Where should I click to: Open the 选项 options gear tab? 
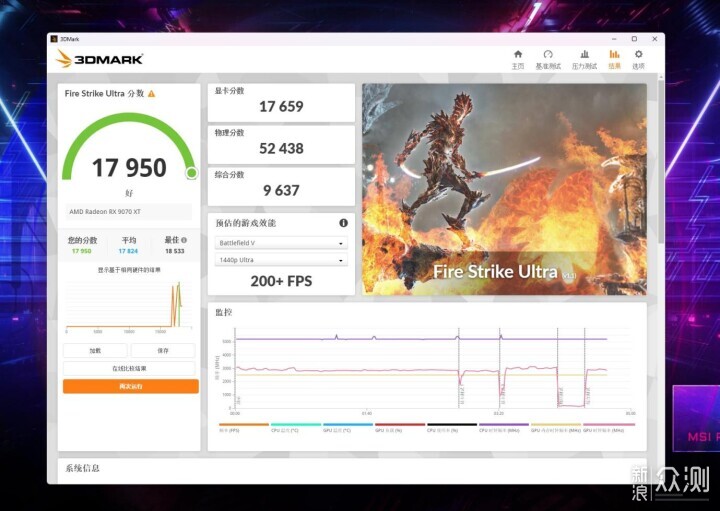(x=638, y=60)
